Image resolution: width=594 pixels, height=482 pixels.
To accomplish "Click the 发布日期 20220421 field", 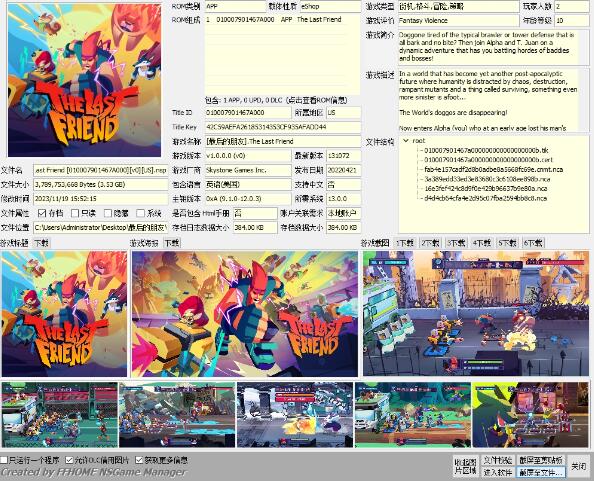I will click(343, 170).
